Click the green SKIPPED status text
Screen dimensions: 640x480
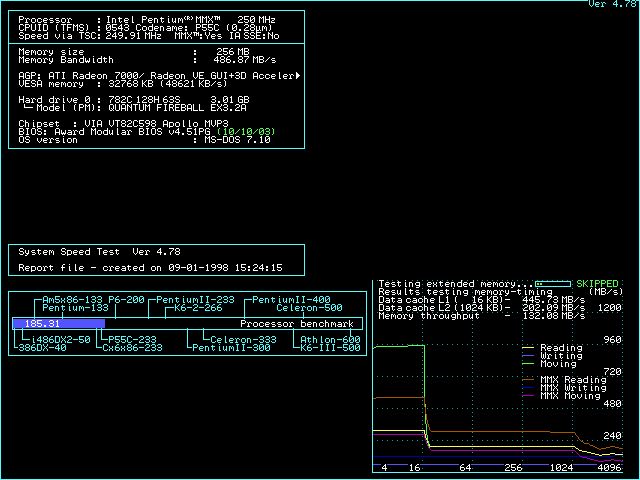pyautogui.click(x=597, y=284)
